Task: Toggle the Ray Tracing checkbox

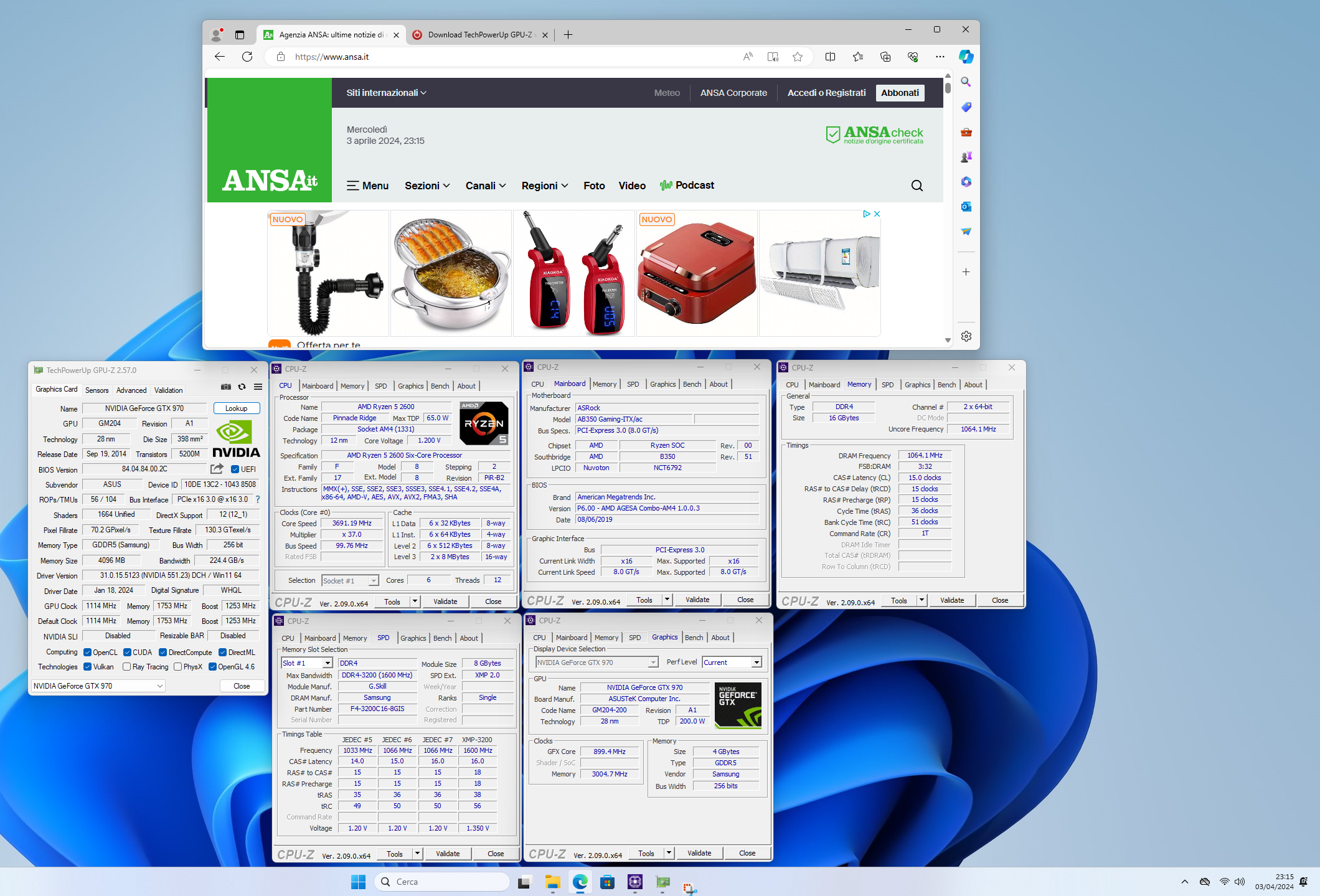Action: point(127,667)
